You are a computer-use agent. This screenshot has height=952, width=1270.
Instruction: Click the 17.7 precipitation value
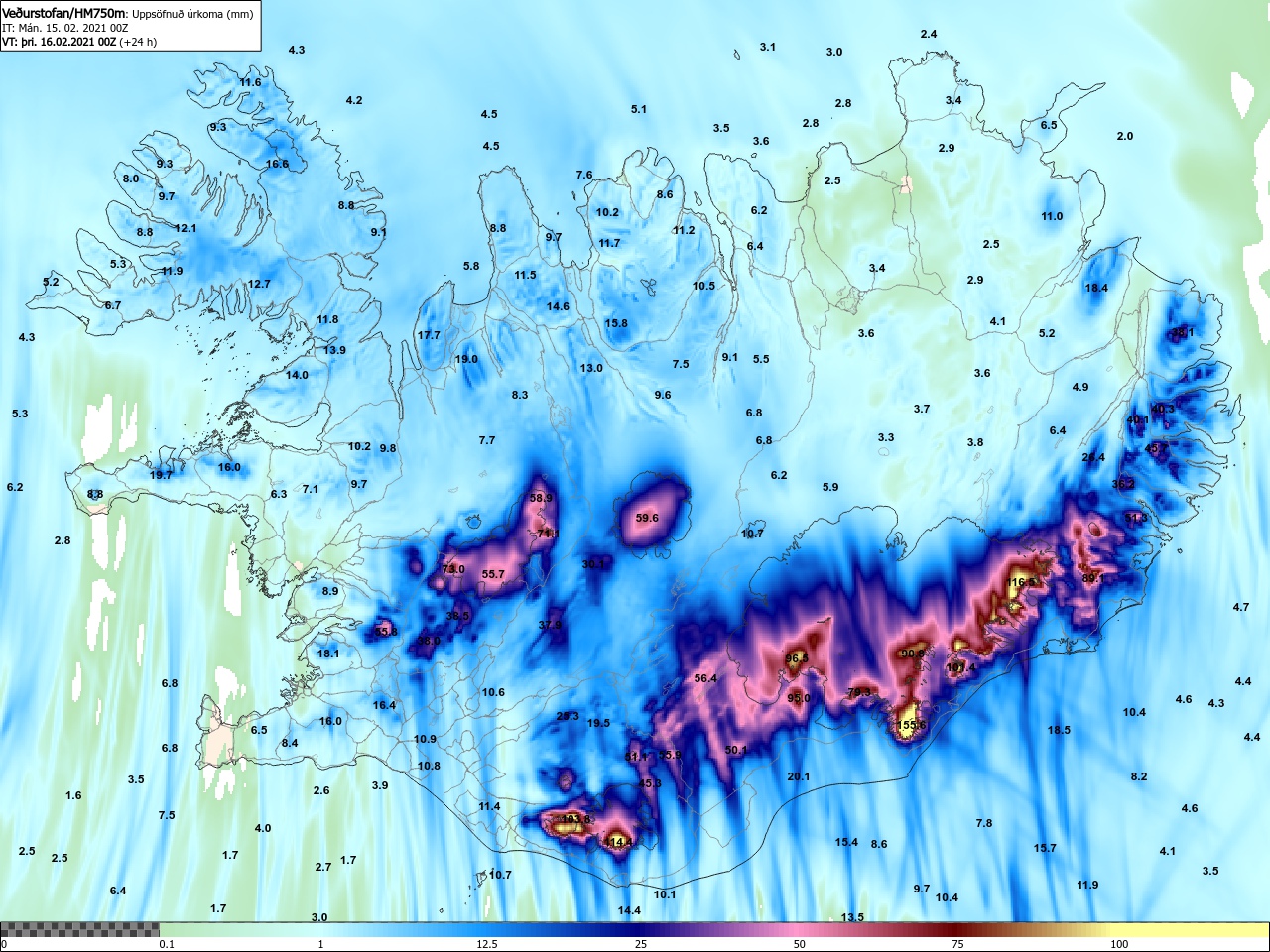(429, 335)
